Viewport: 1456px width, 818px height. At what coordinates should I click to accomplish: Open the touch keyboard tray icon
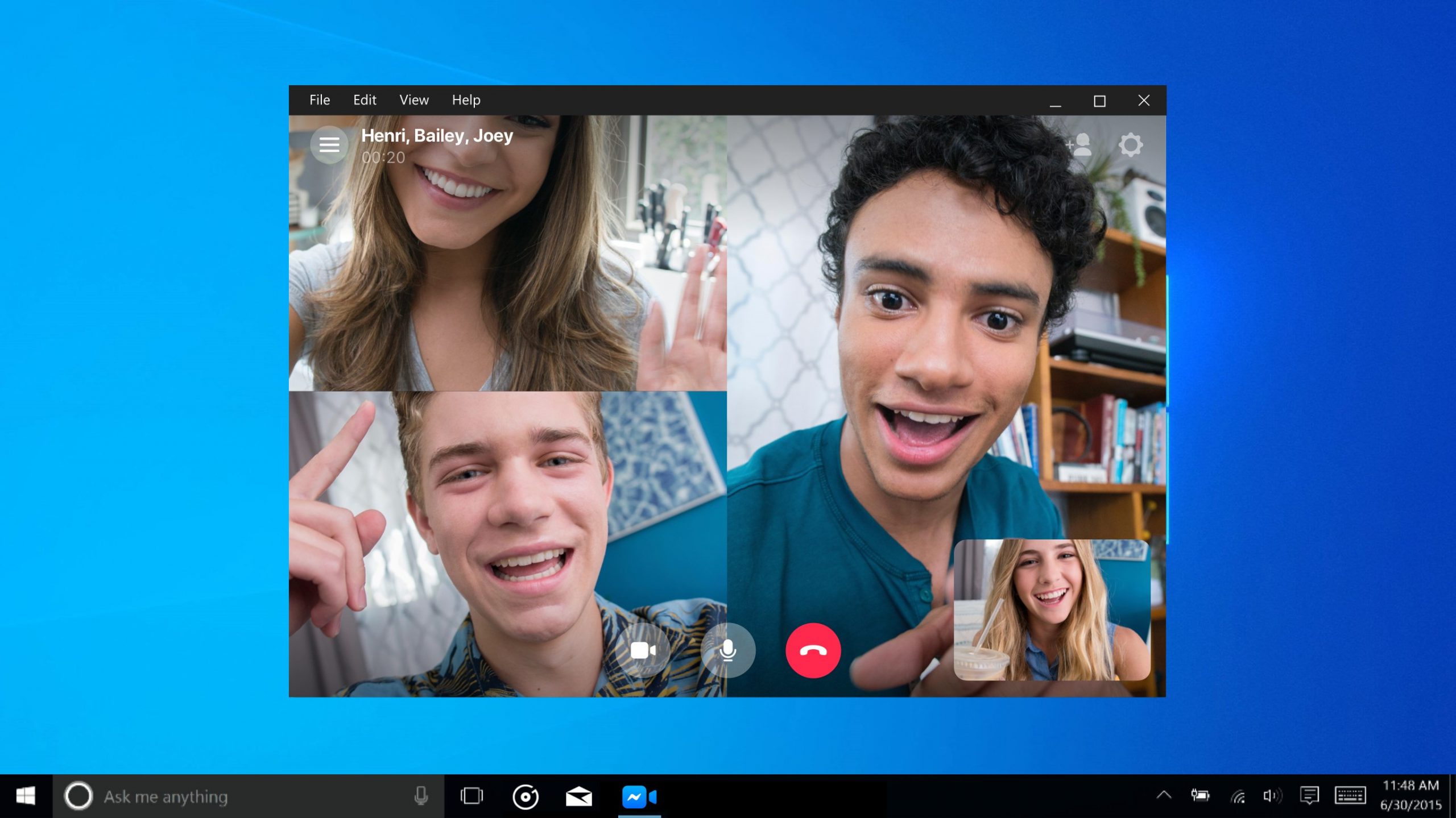click(1350, 796)
